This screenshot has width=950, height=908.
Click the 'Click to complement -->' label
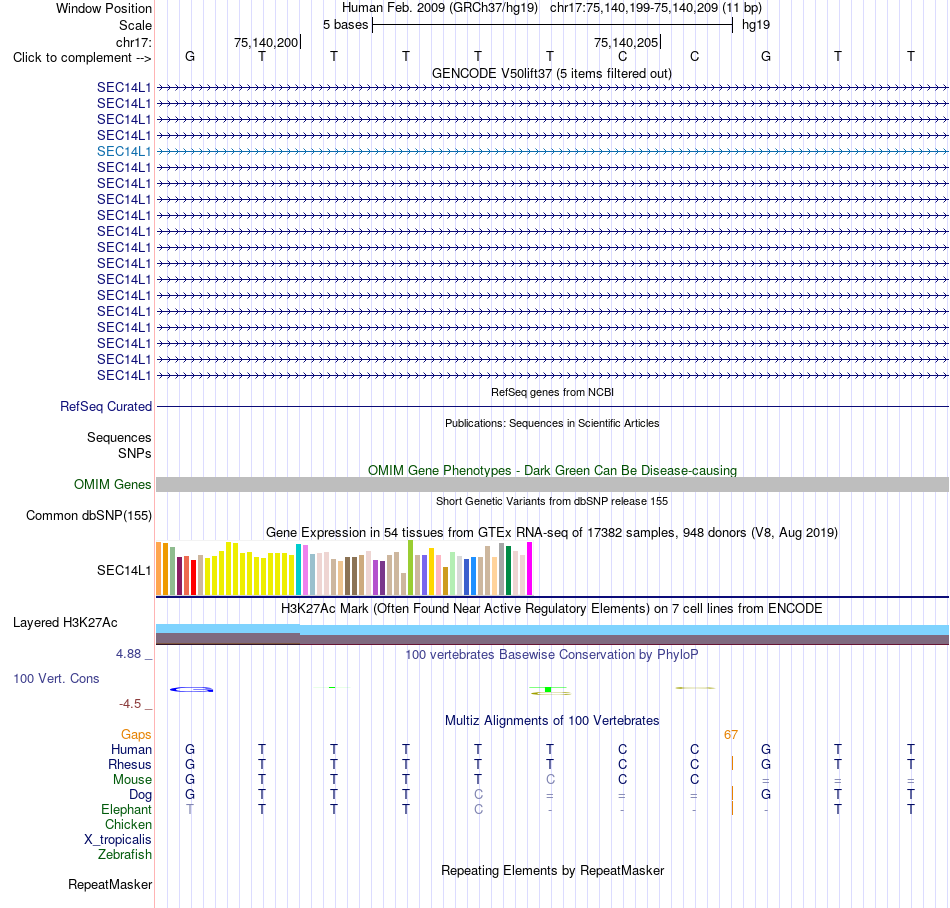[x=82, y=58]
